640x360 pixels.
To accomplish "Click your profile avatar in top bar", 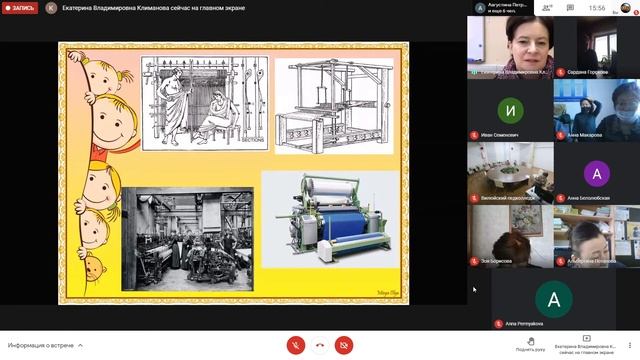I will click(x=625, y=8).
